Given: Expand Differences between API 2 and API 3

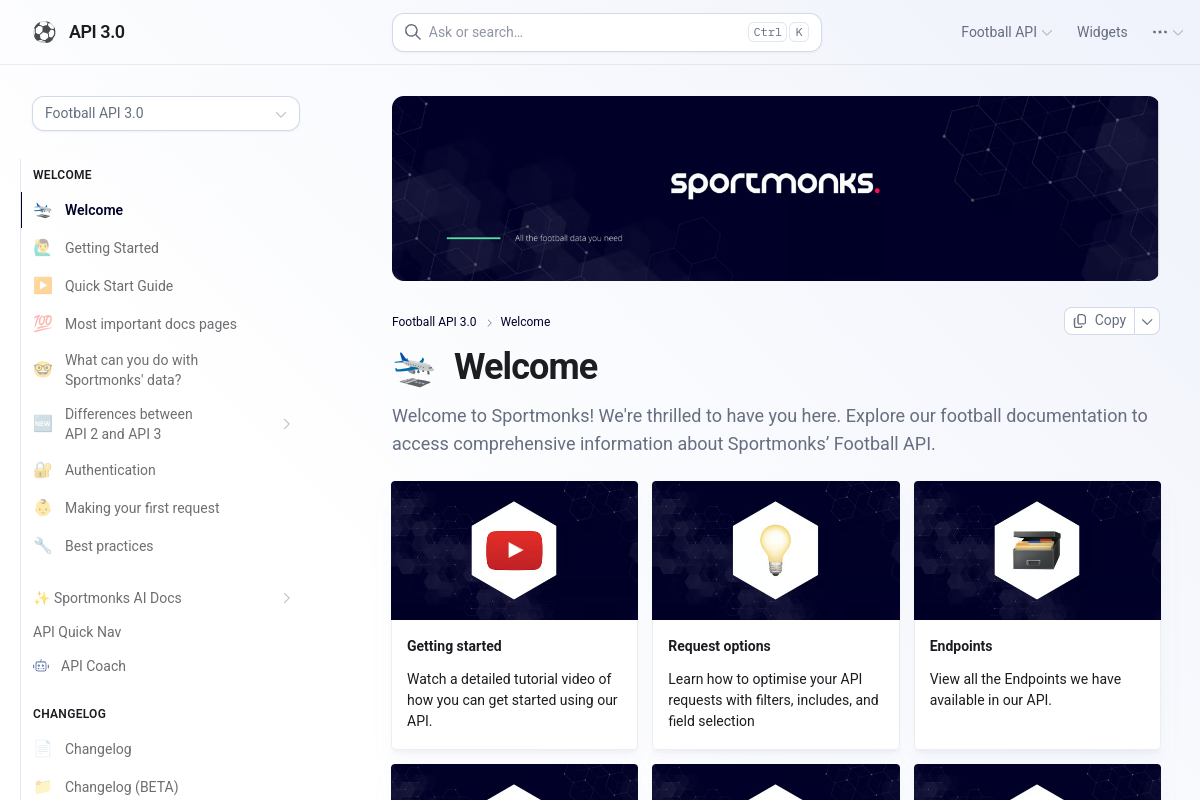Looking at the screenshot, I should point(286,424).
